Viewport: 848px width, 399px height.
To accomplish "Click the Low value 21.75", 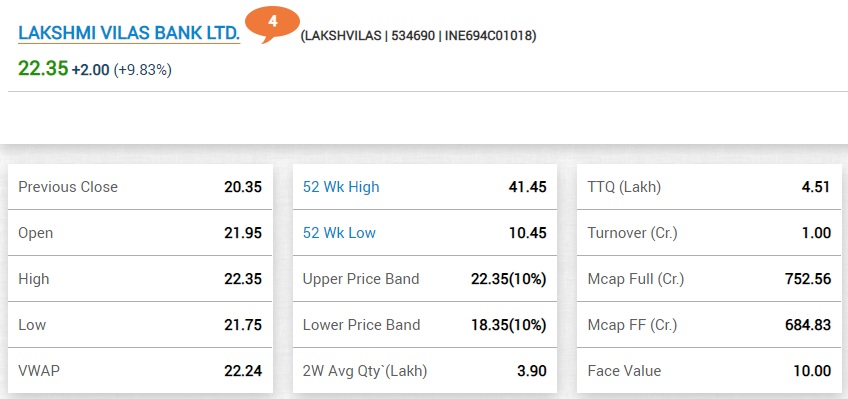I will click(243, 325).
